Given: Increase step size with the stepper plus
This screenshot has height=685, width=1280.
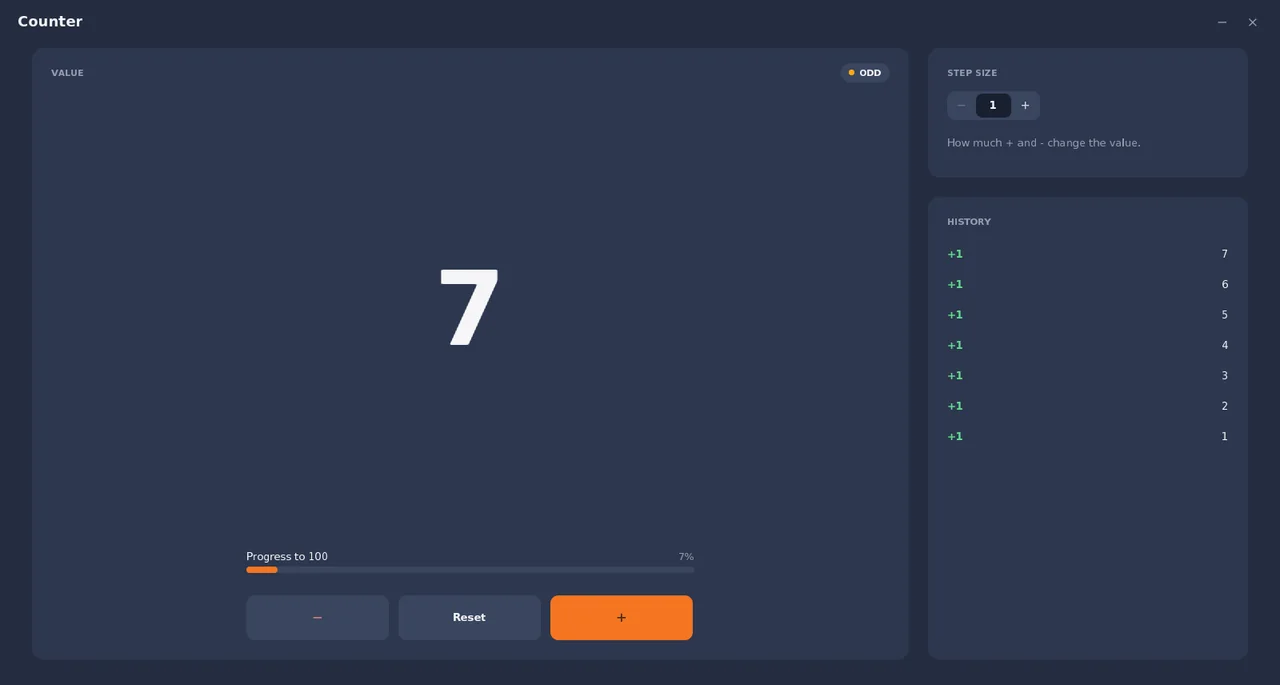Looking at the screenshot, I should click(x=1025, y=106).
